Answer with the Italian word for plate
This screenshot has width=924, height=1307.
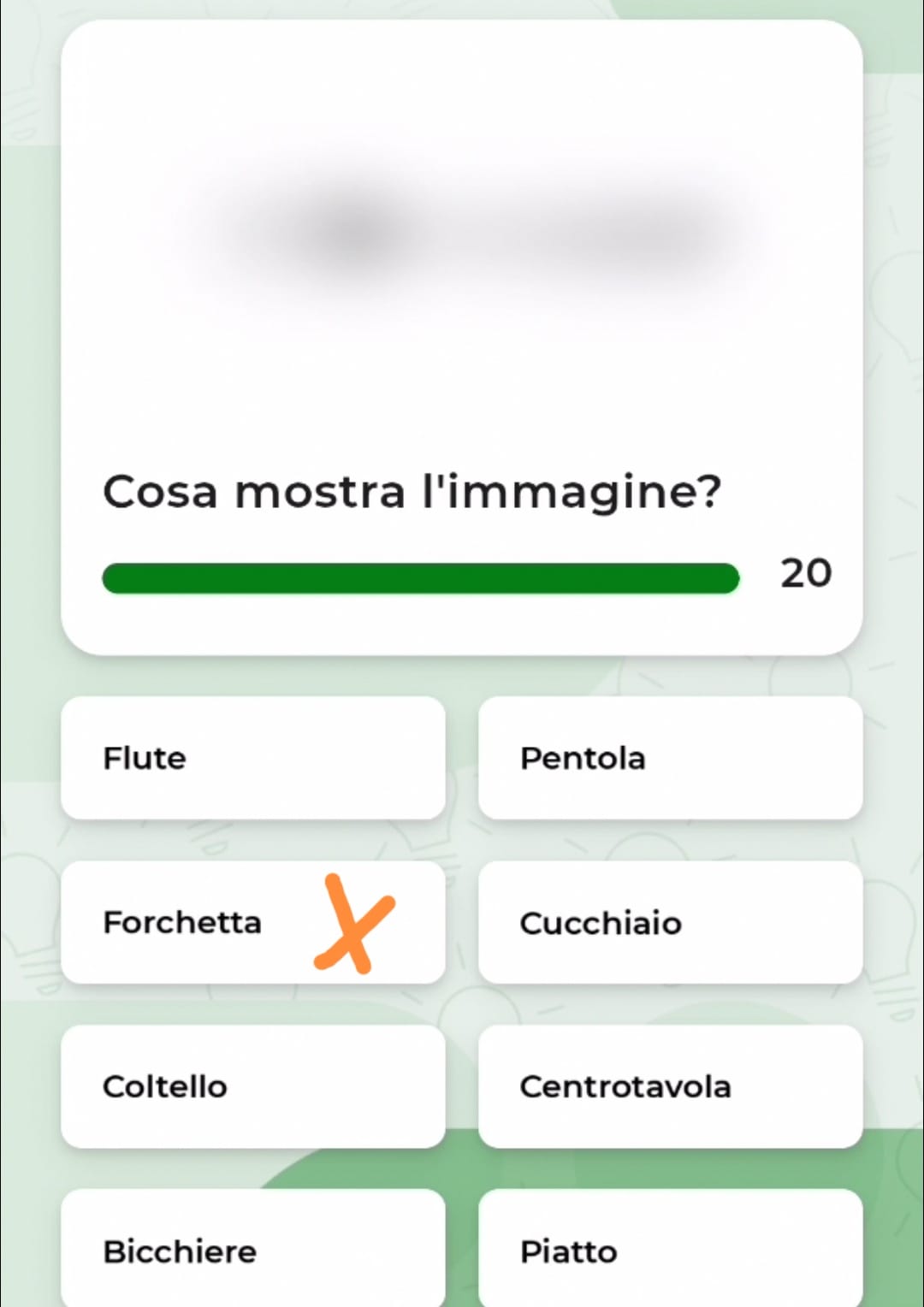click(670, 1251)
